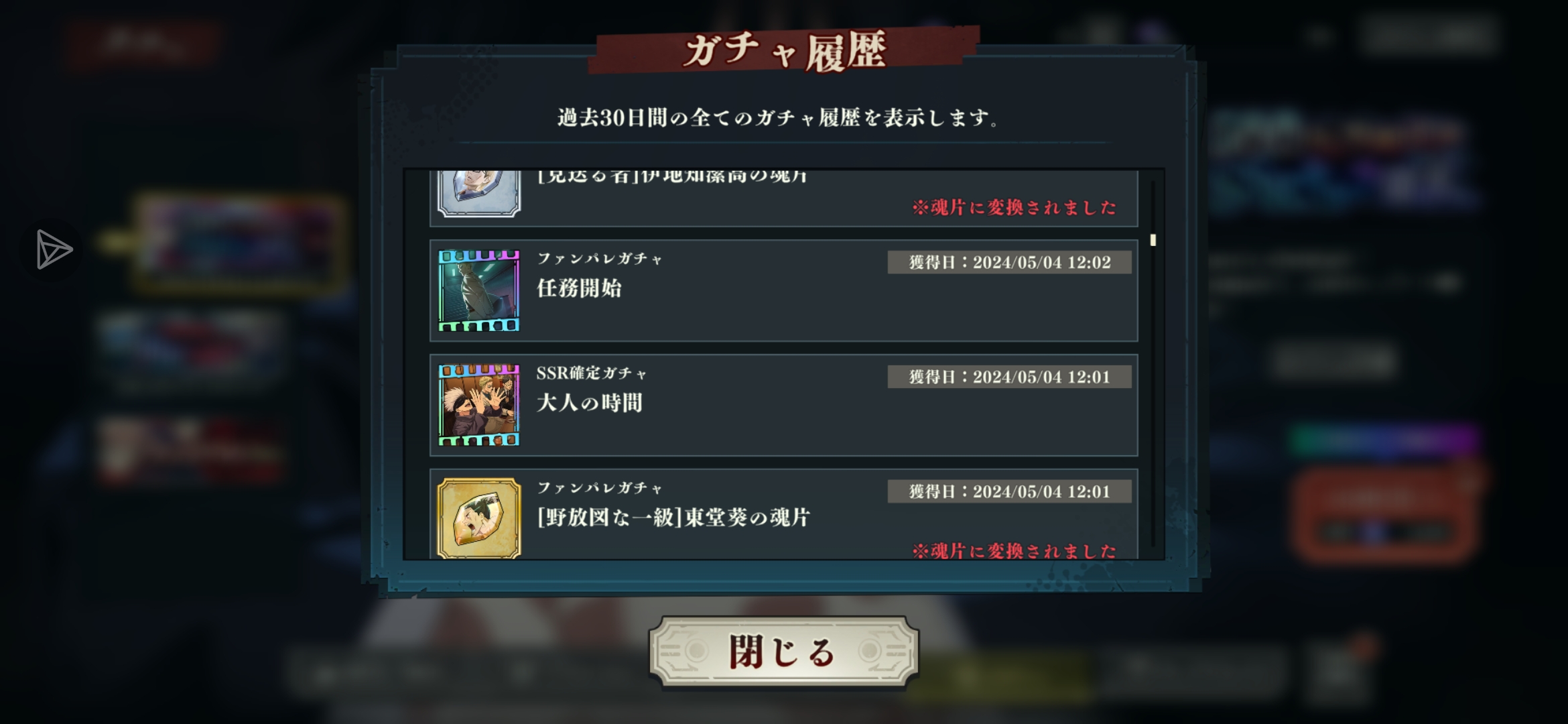Click the blurred red button top left
The width and height of the screenshot is (1568, 724).
[x=142, y=44]
